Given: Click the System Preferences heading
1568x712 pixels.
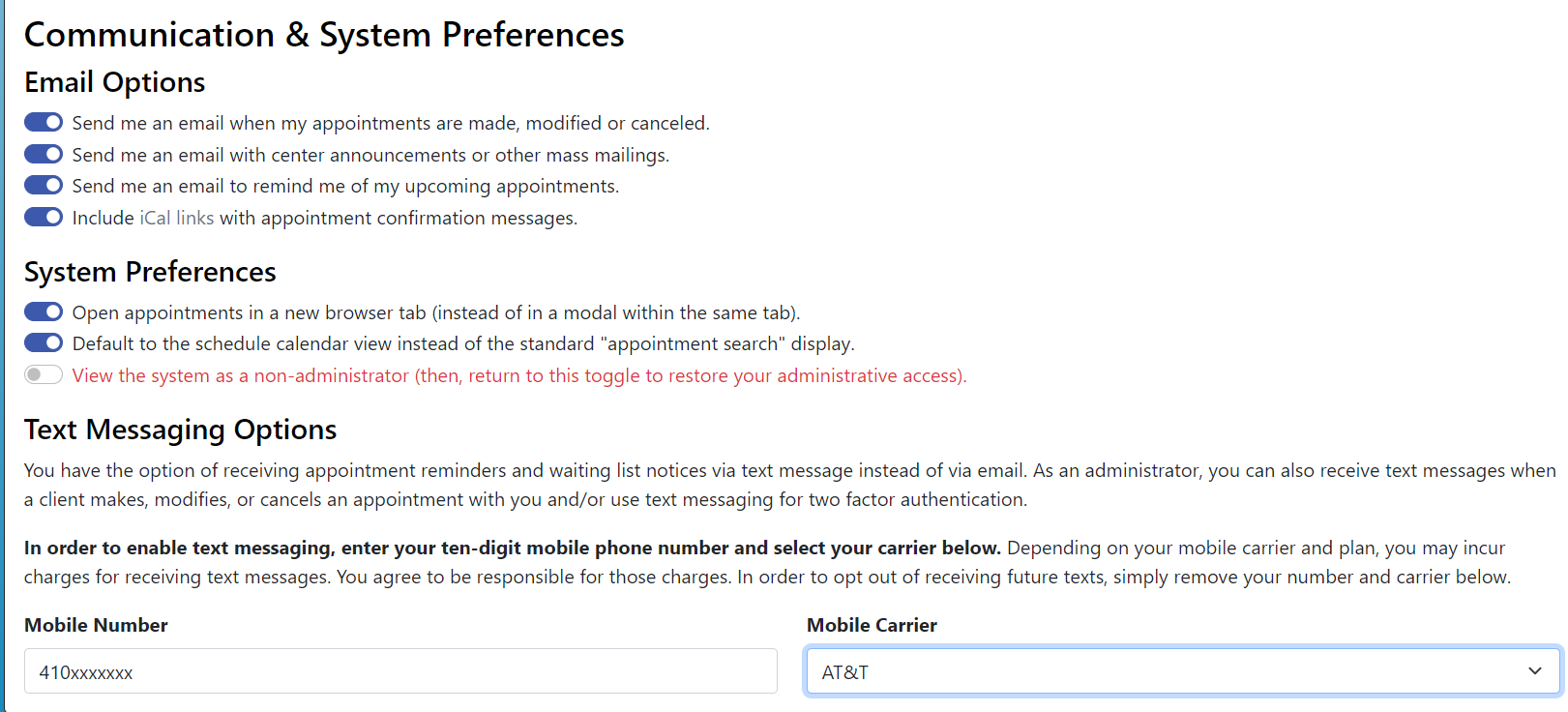Looking at the screenshot, I should tap(150, 272).
